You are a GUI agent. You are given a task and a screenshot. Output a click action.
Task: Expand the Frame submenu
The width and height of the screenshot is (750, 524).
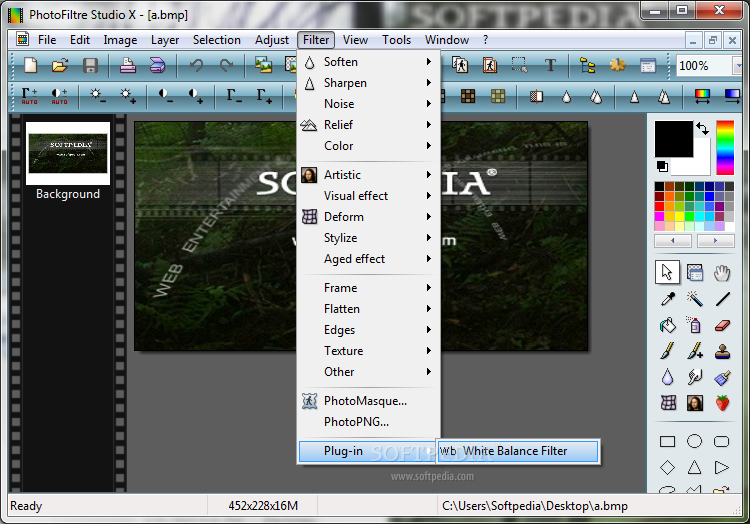click(x=369, y=288)
